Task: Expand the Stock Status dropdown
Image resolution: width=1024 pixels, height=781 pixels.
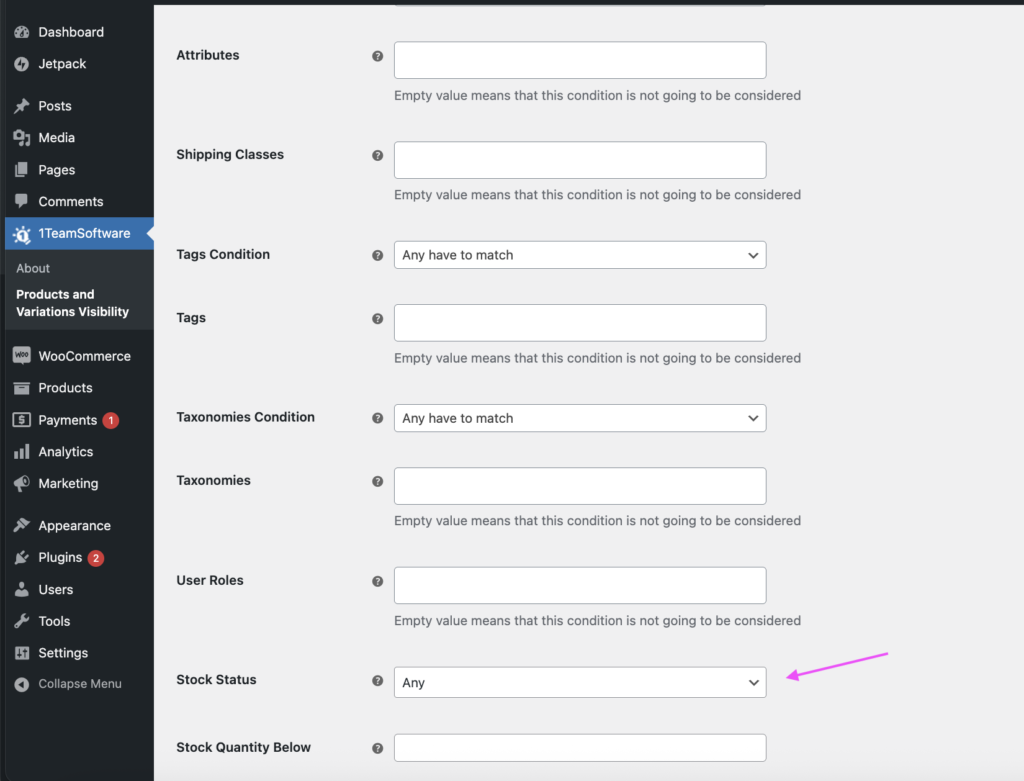Action: click(x=580, y=682)
